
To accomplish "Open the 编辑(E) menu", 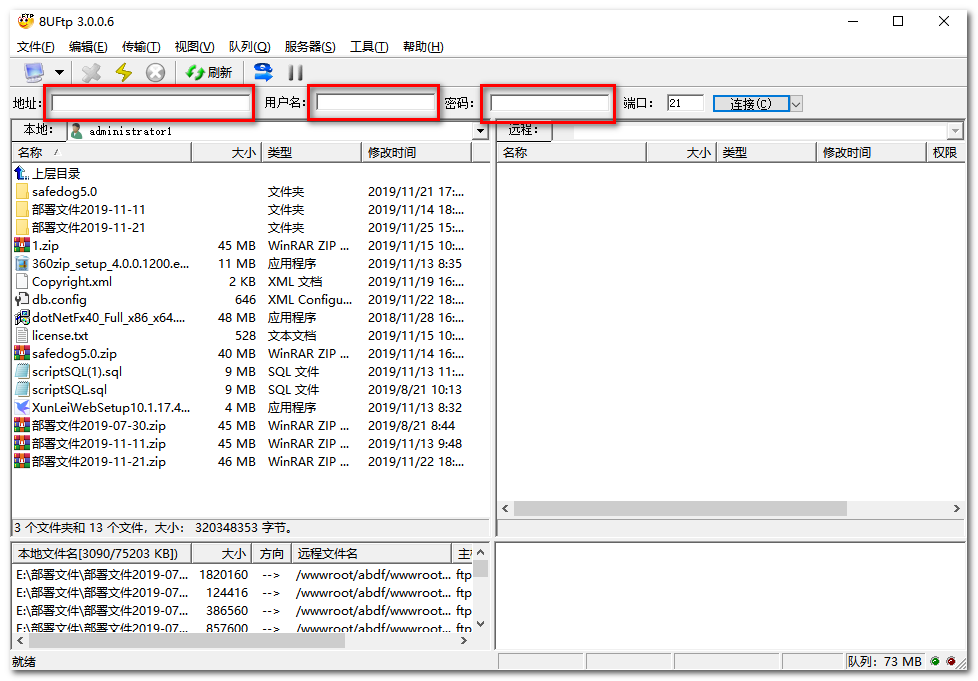I will pos(88,47).
